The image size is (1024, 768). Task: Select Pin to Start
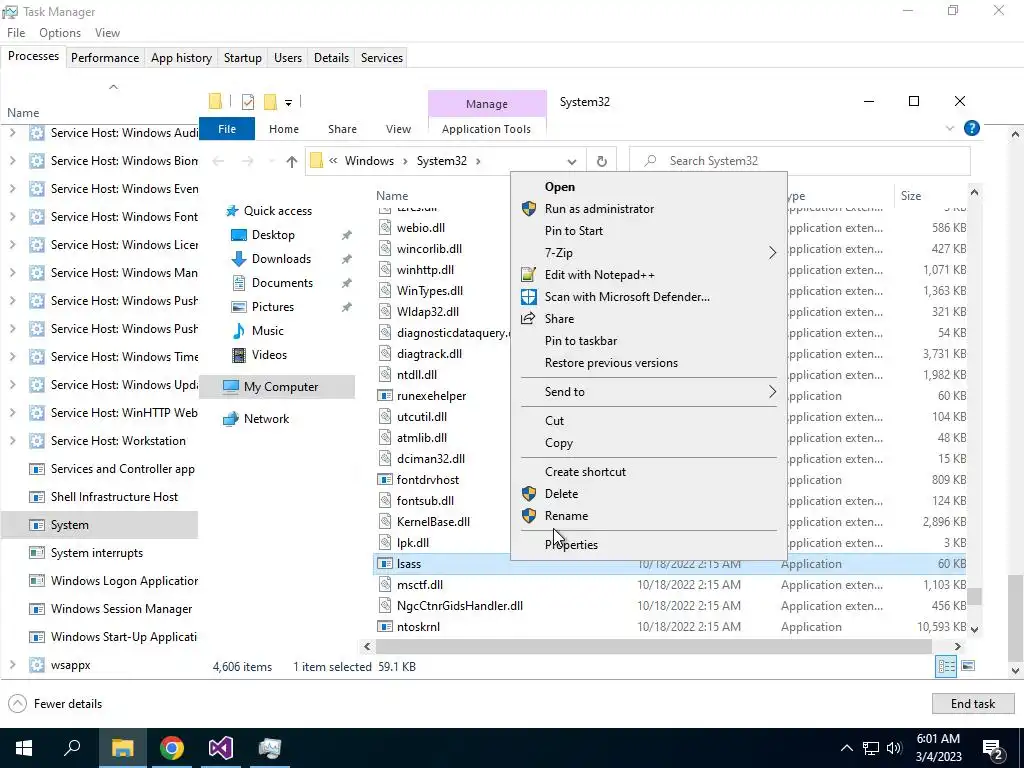tap(573, 231)
